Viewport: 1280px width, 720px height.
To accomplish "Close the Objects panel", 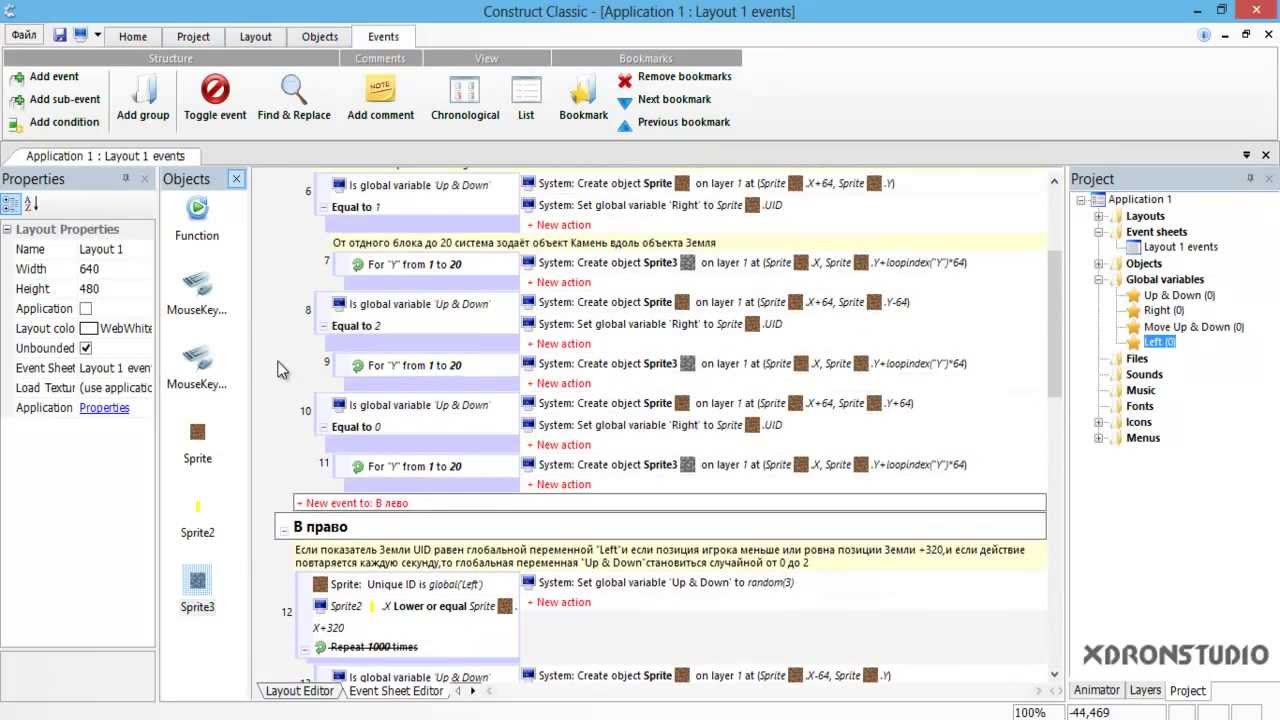I will tap(236, 179).
